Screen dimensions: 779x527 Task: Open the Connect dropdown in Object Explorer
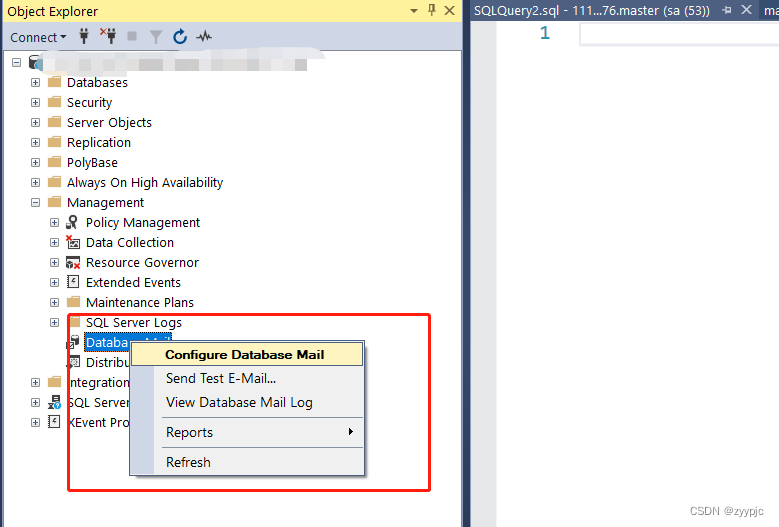(x=38, y=37)
